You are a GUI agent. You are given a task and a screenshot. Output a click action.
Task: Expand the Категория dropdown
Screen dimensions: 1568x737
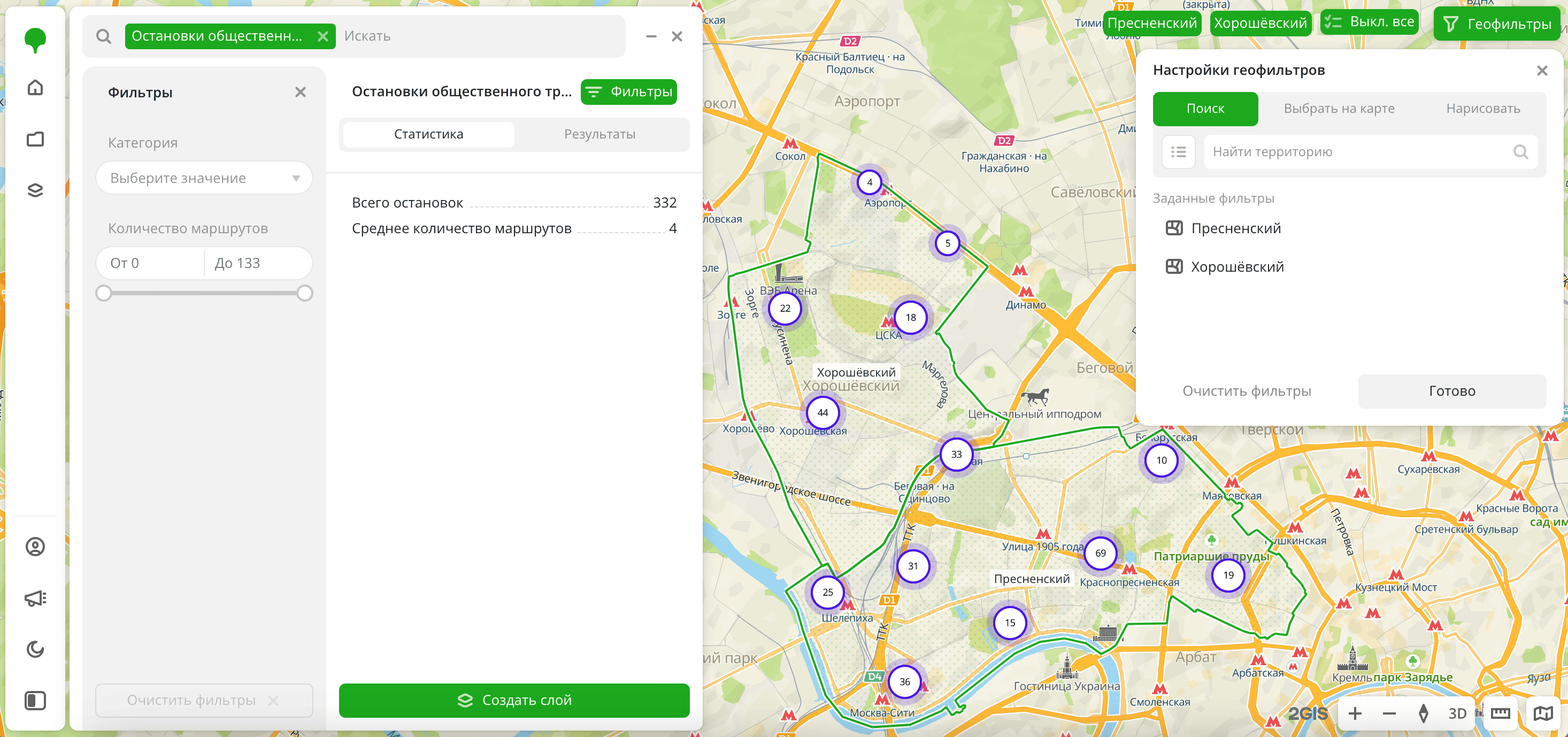click(x=204, y=178)
